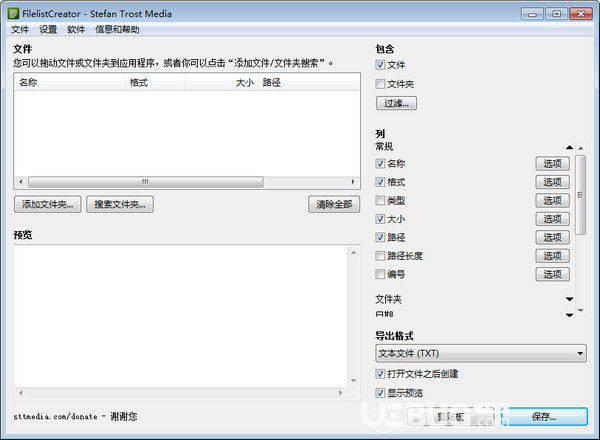Click the file list horizontal scrollbar thumb

tap(146, 182)
